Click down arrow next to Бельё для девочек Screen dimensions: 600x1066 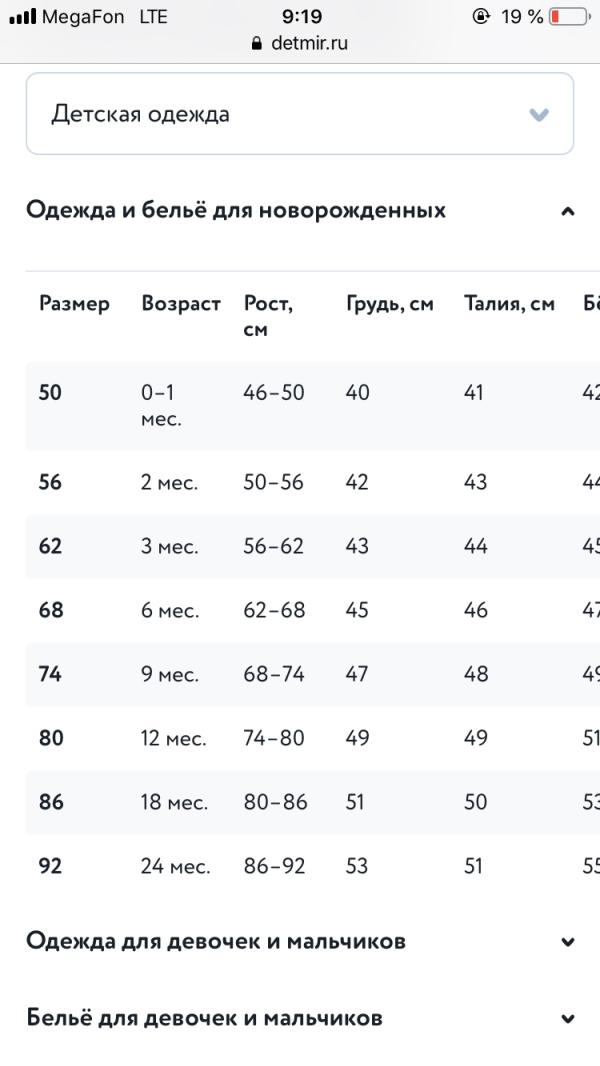[568, 1019]
